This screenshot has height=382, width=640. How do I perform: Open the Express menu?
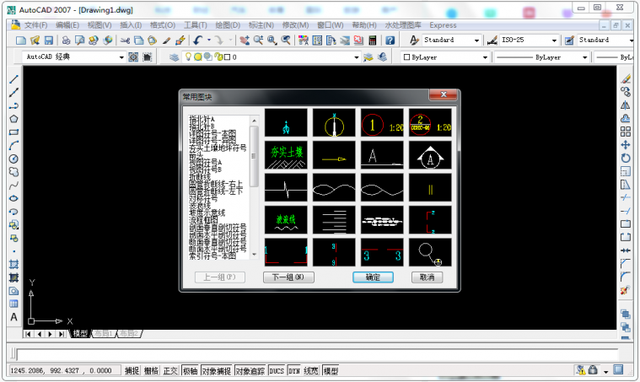pos(443,25)
